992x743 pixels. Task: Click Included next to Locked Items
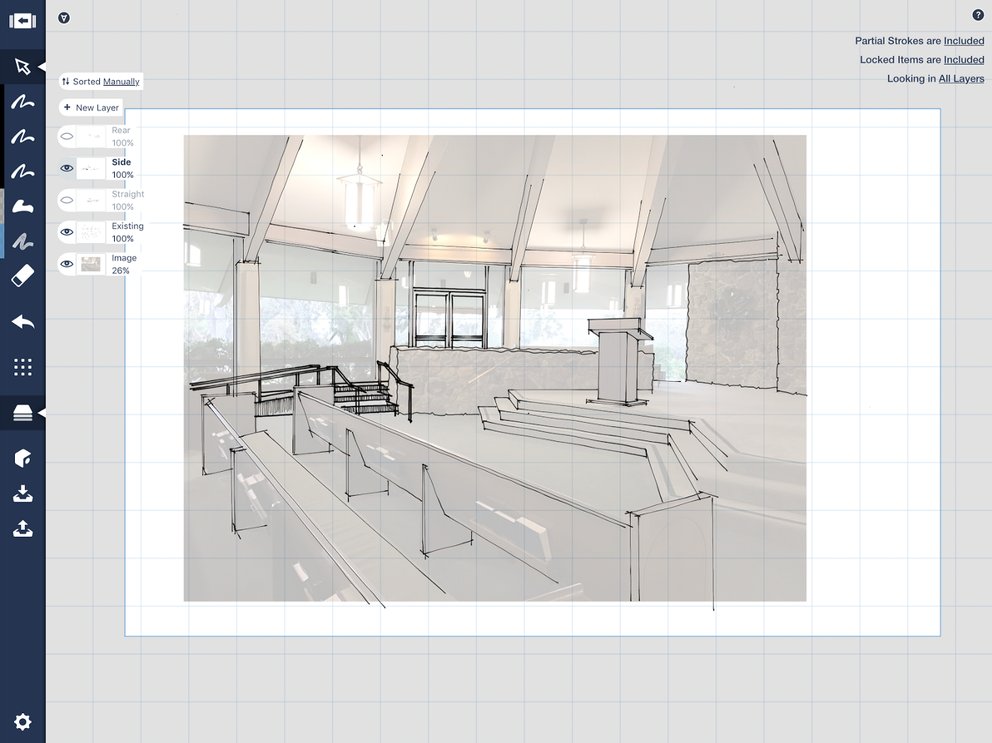click(x=964, y=59)
